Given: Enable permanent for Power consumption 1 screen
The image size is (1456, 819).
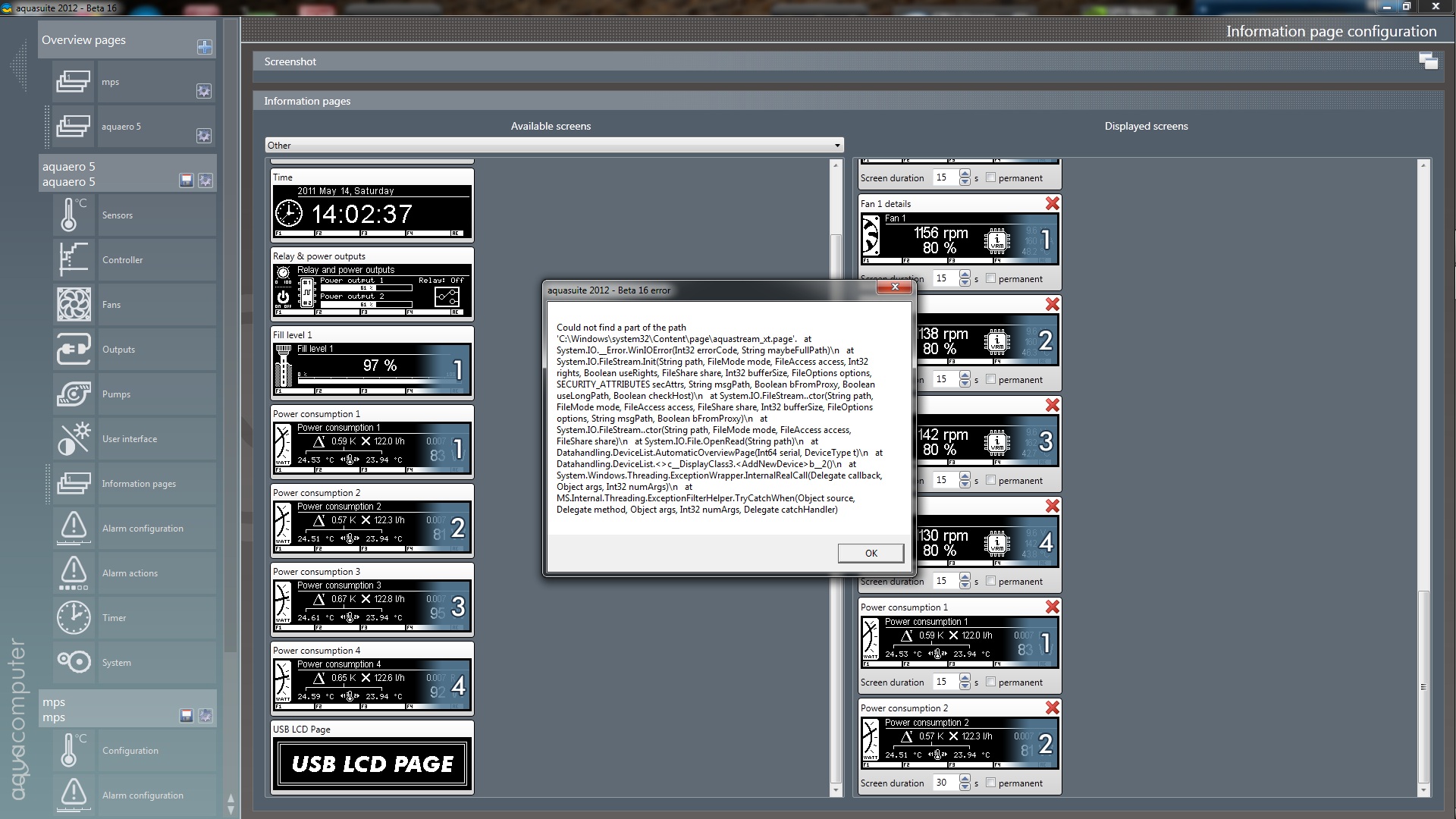Looking at the screenshot, I should pyautogui.click(x=990, y=682).
